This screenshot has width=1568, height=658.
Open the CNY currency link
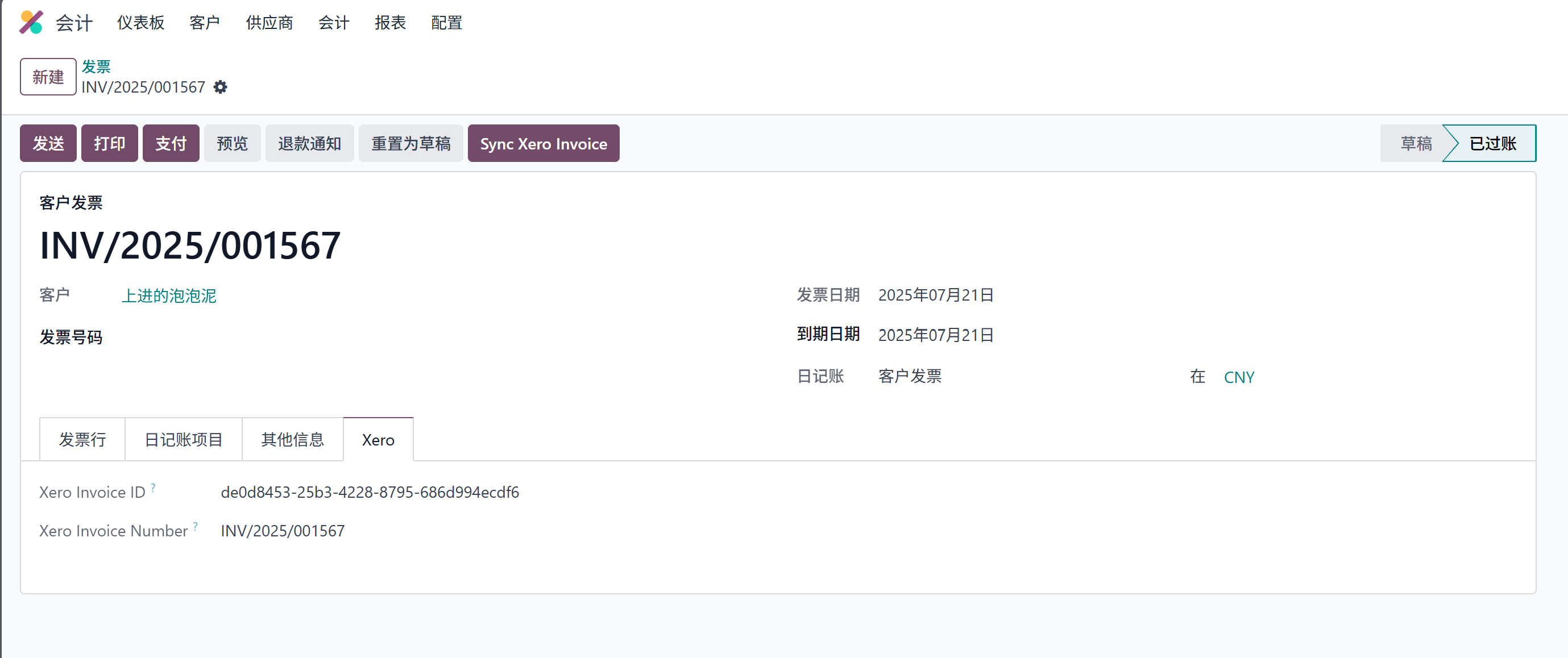pyautogui.click(x=1239, y=377)
